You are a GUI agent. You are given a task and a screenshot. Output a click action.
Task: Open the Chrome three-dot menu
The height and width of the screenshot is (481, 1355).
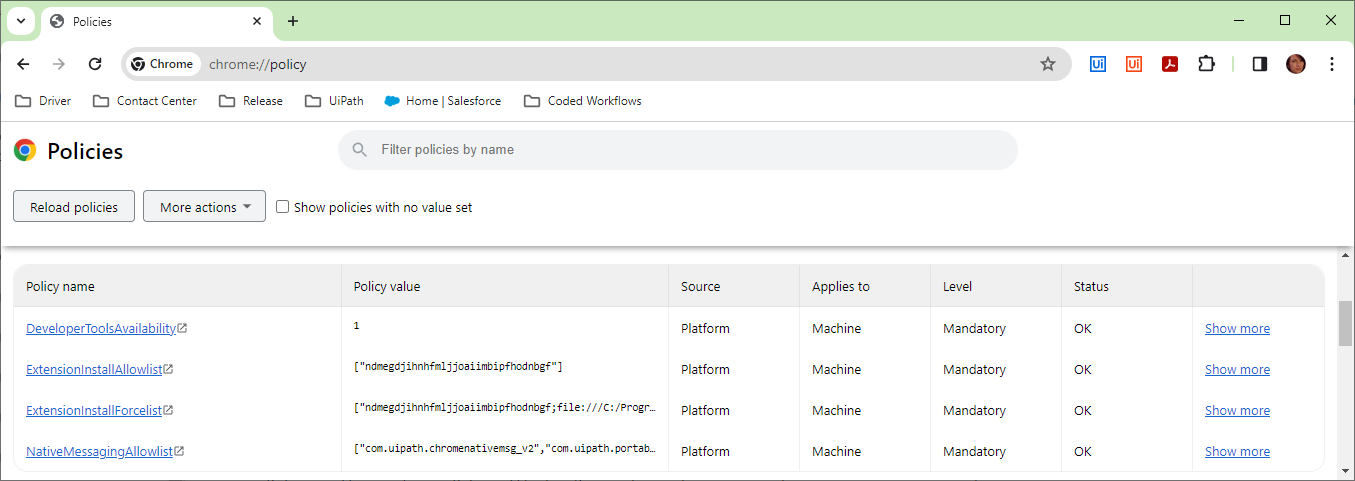1332,64
